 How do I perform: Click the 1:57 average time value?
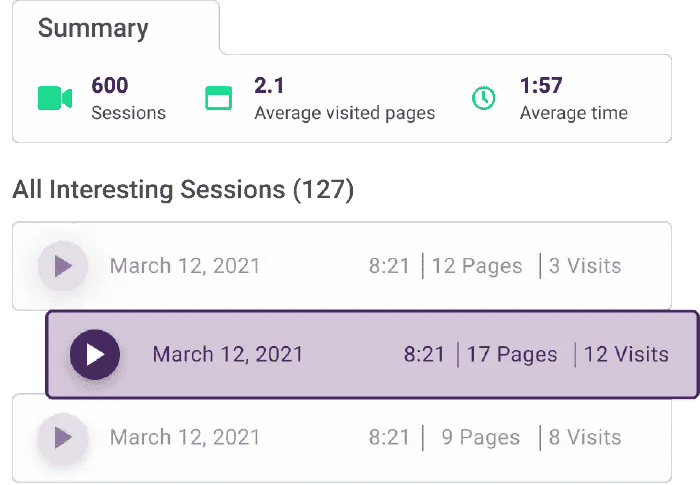tap(542, 86)
